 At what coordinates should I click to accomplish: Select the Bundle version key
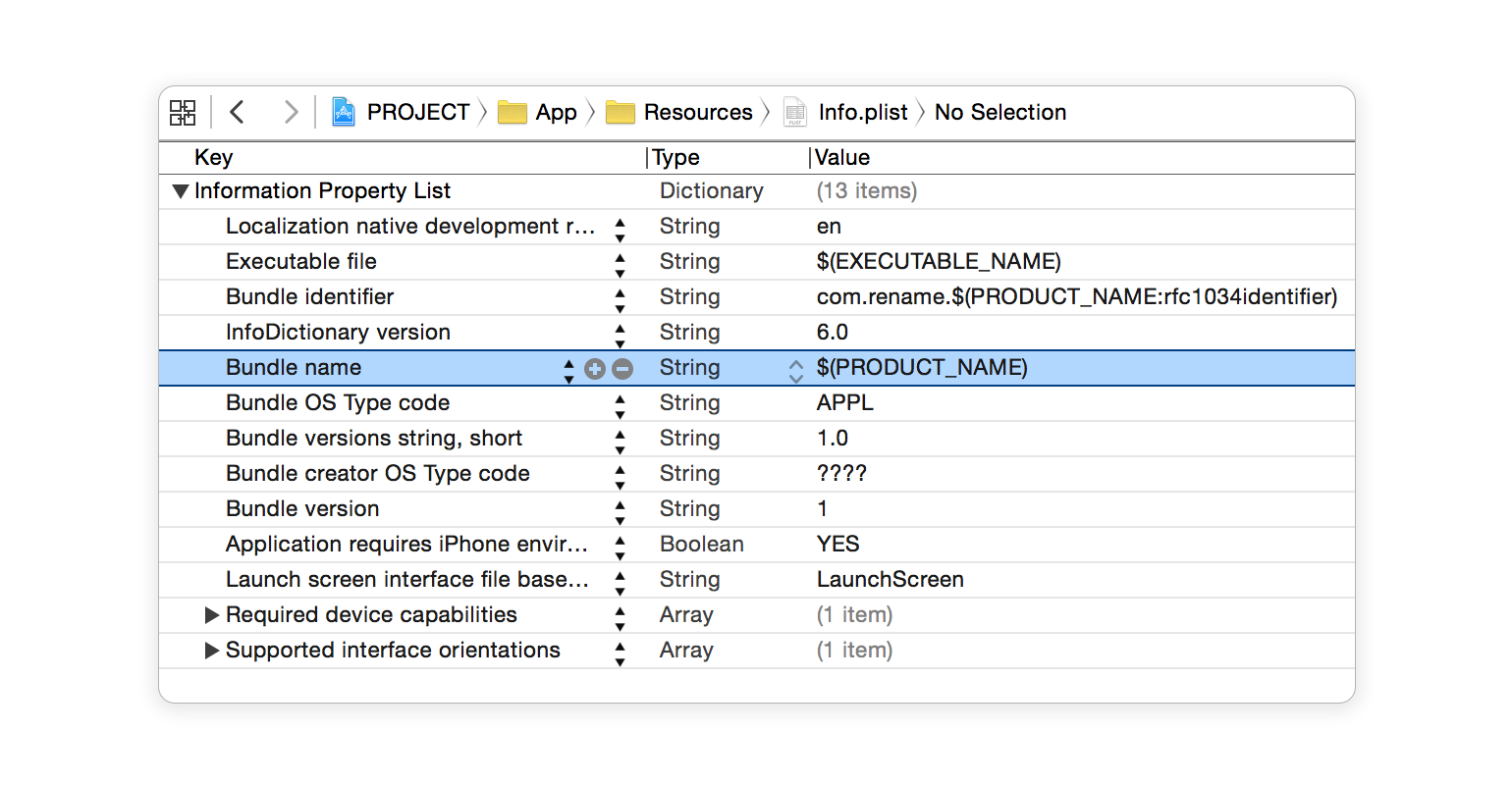click(x=302, y=509)
